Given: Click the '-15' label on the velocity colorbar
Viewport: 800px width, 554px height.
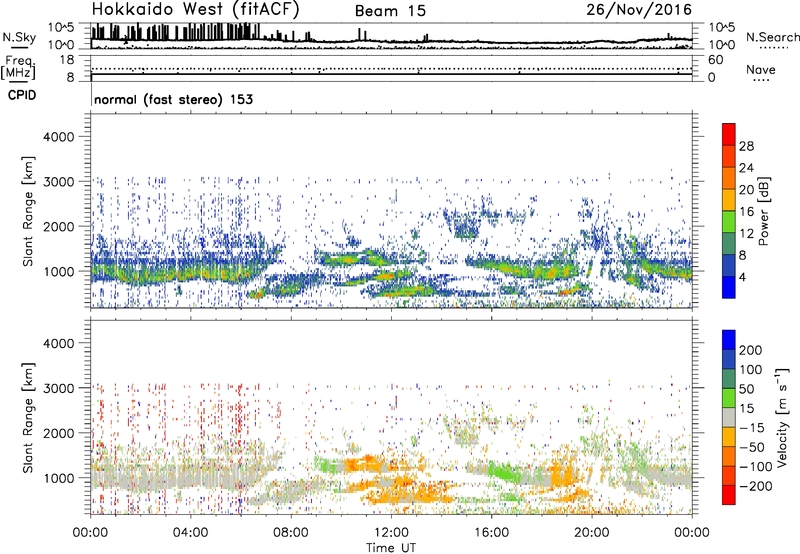Looking at the screenshot, I should [x=752, y=428].
